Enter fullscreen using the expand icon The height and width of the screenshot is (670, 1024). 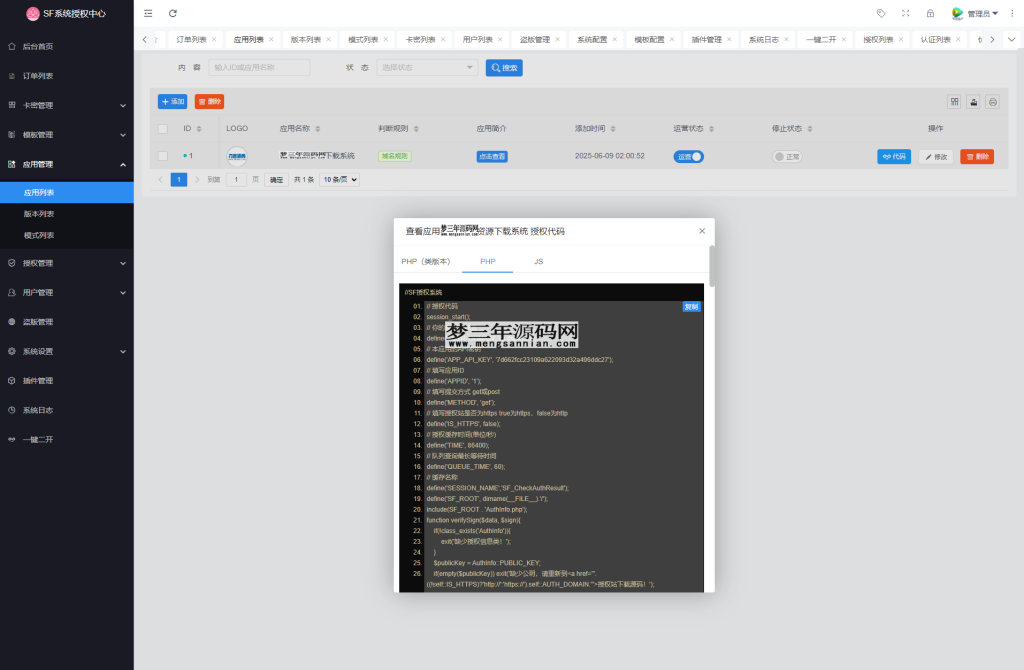[906, 13]
